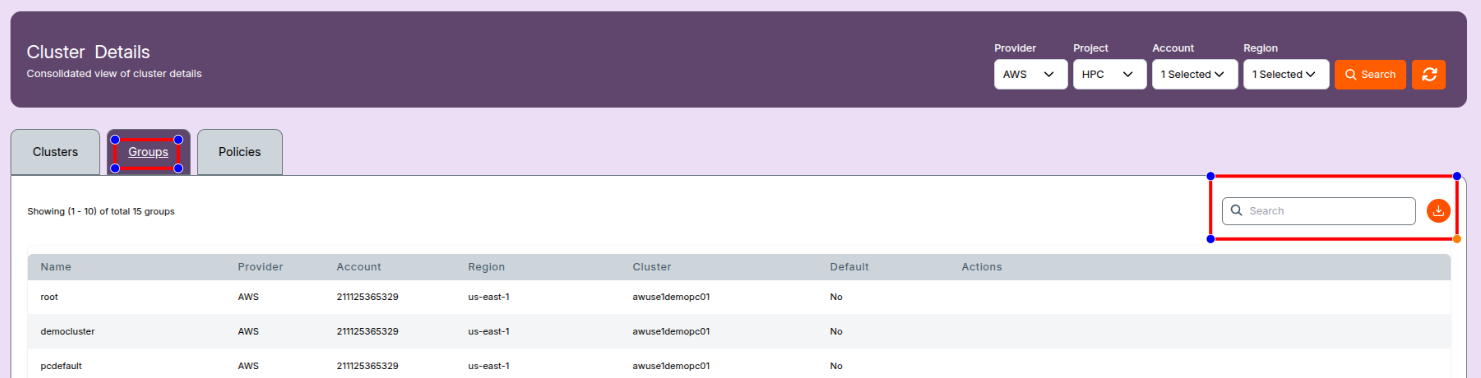Click the Region column header in table
The width and height of the screenshot is (1481, 378).
pyautogui.click(x=486, y=267)
